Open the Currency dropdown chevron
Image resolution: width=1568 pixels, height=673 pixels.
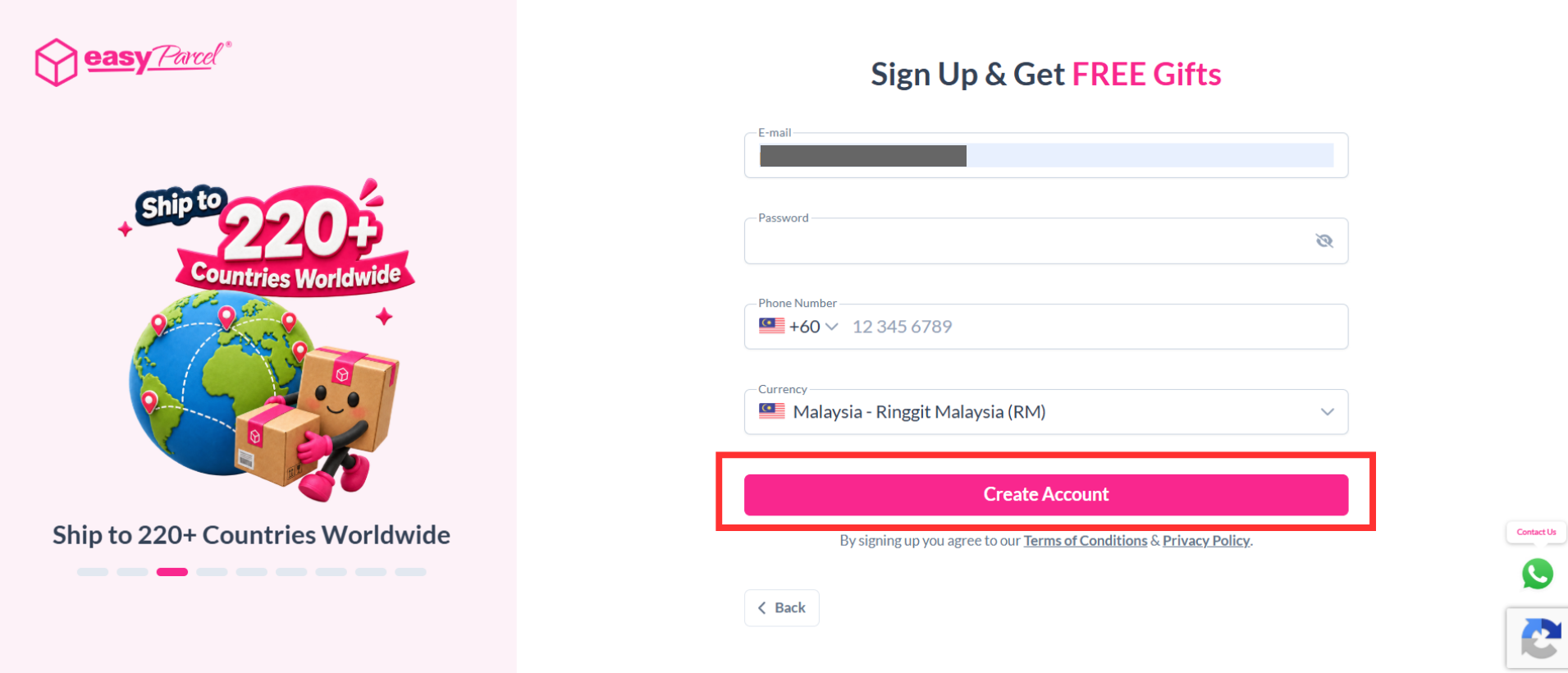tap(1327, 412)
